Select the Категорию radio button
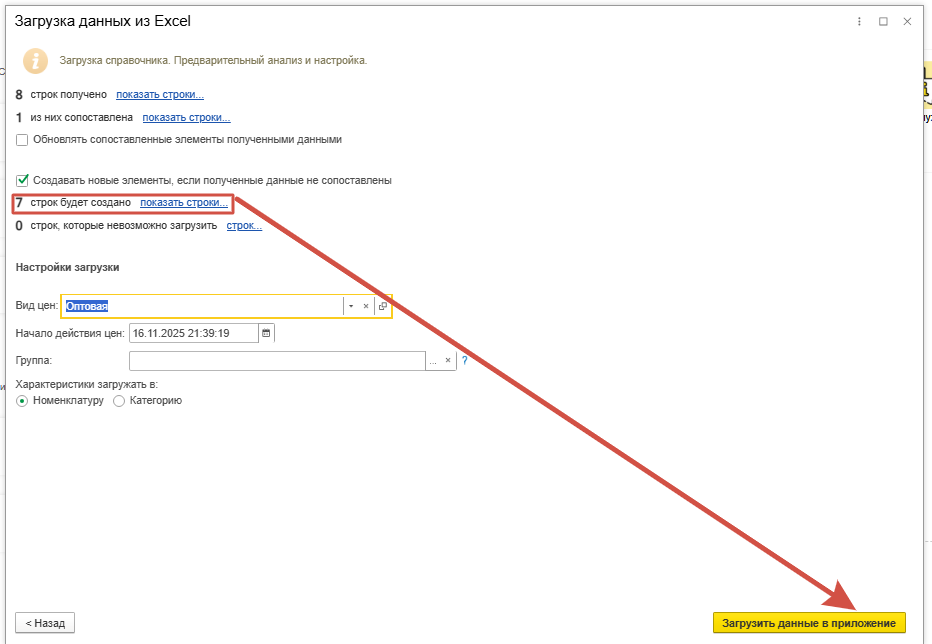 coord(120,401)
